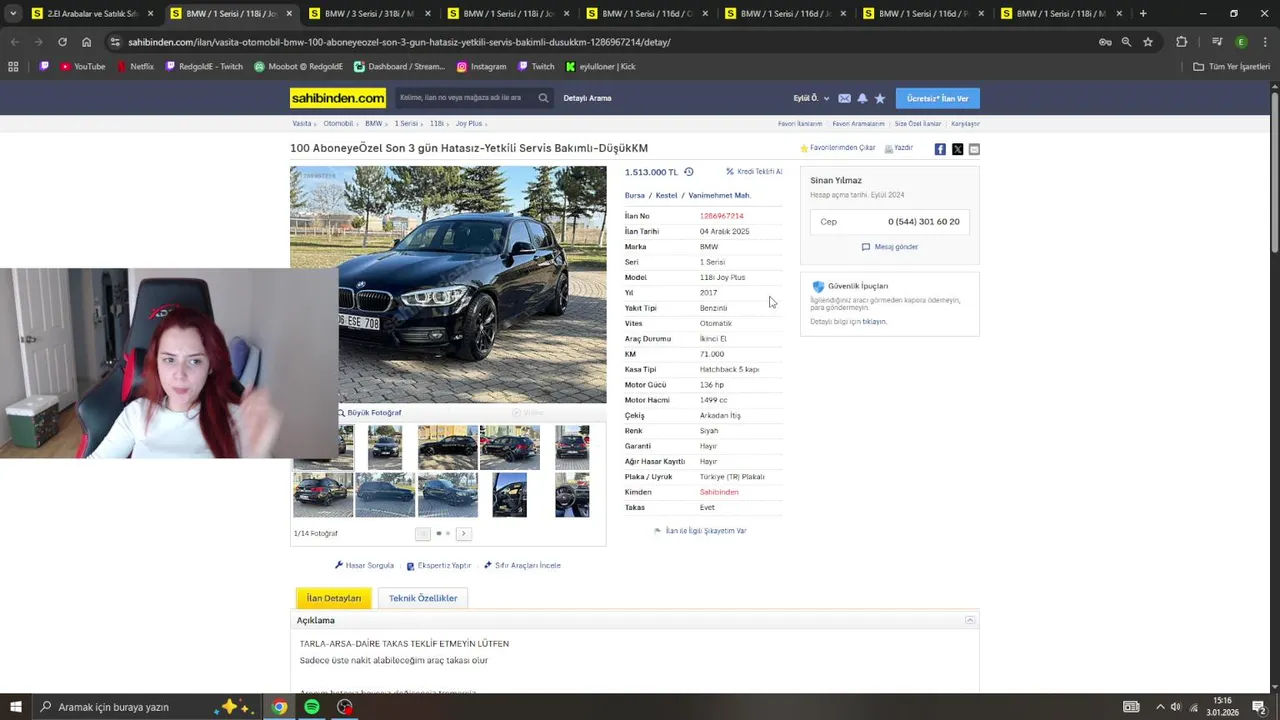Share listing on X
1280x720 pixels.
(957, 149)
